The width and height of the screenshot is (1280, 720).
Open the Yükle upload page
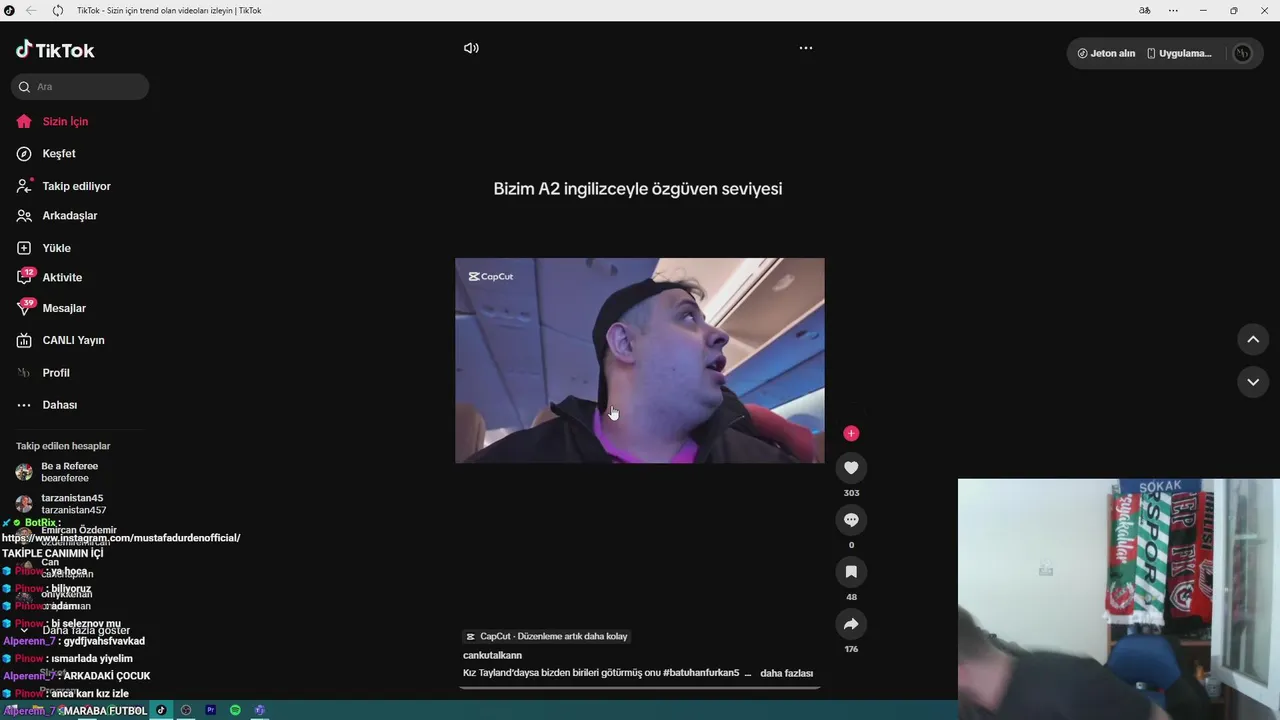click(x=56, y=248)
